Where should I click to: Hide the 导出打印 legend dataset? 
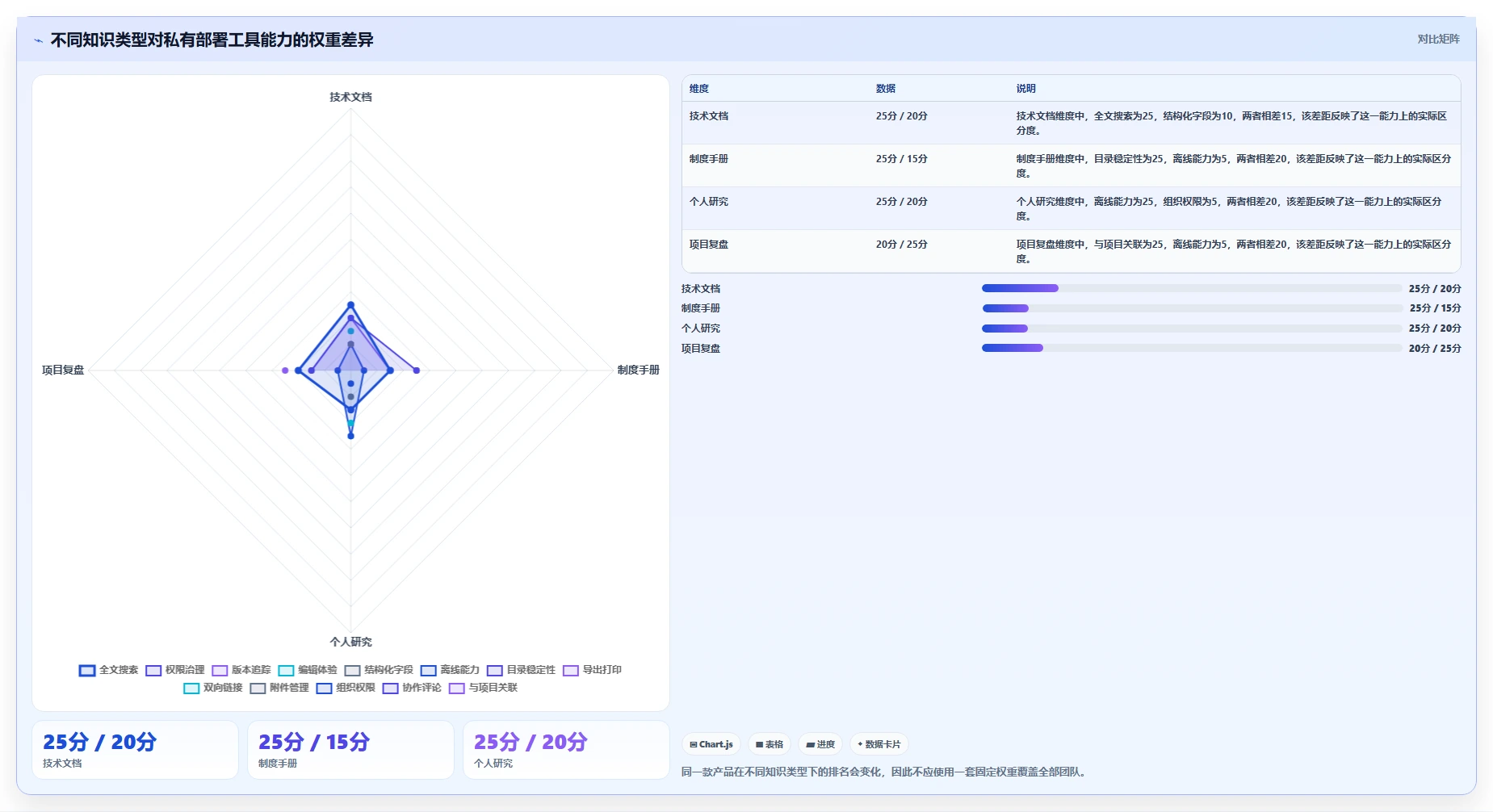click(592, 670)
